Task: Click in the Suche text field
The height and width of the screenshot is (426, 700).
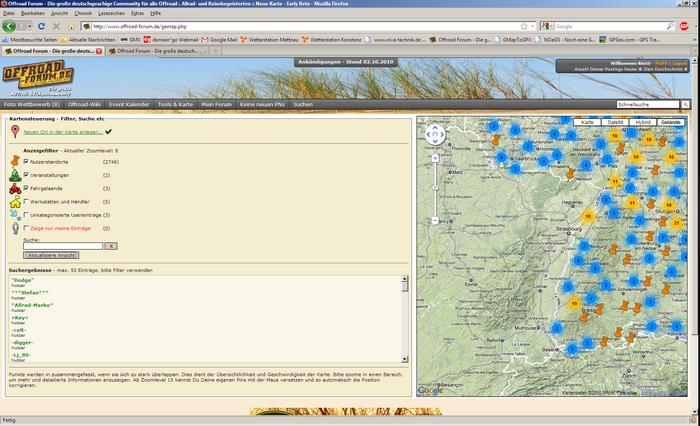Action: (63, 246)
